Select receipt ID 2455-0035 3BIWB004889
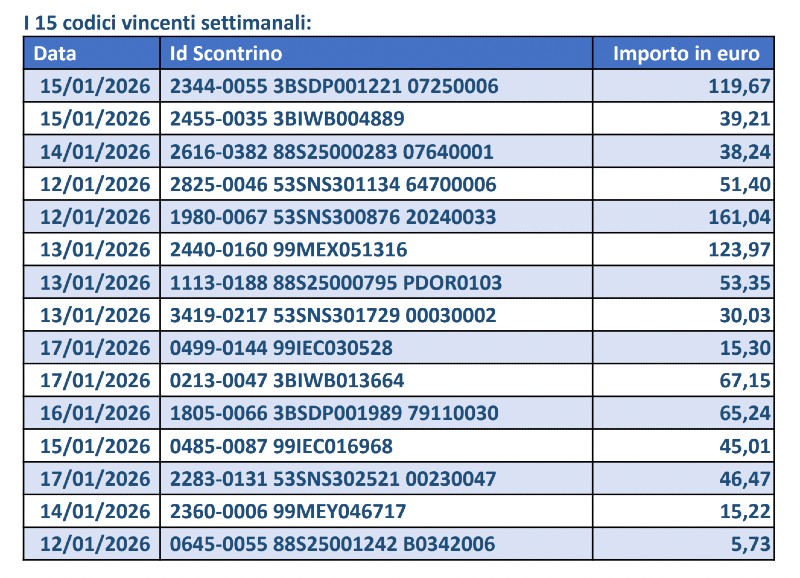The width and height of the screenshot is (800, 578). [287, 119]
